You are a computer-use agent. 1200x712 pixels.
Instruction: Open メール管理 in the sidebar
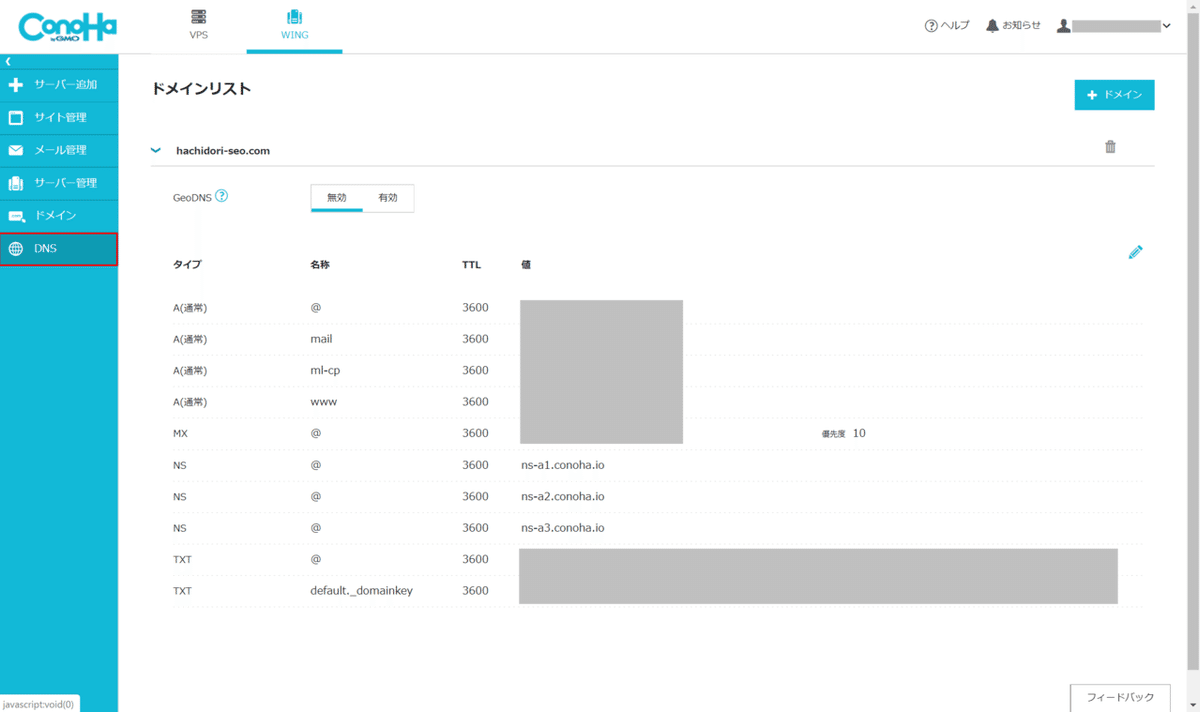click(x=59, y=150)
